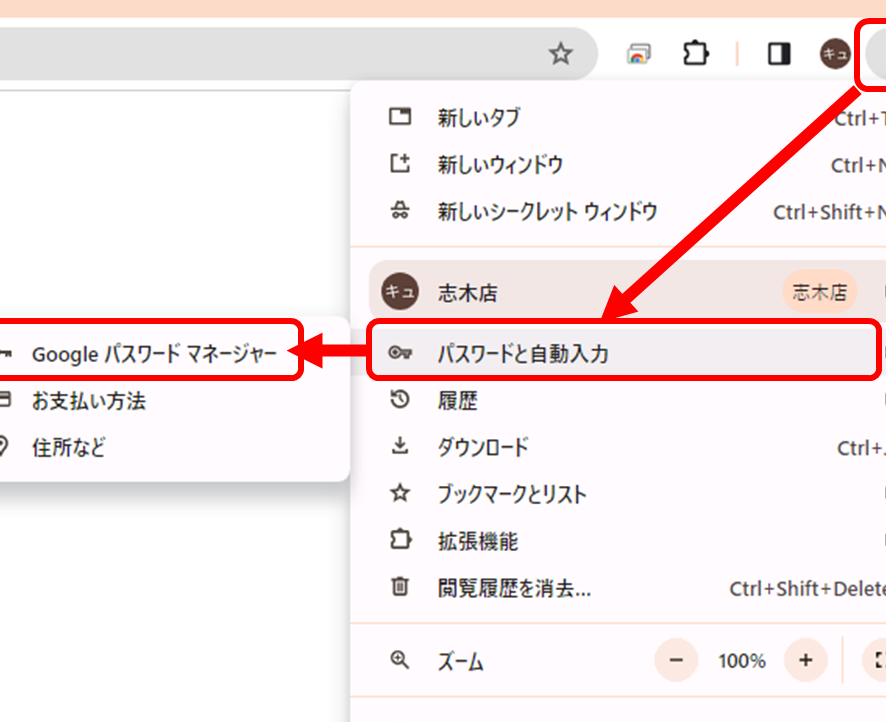Expand パスワードと自動入力 submenu

click(x=522, y=354)
